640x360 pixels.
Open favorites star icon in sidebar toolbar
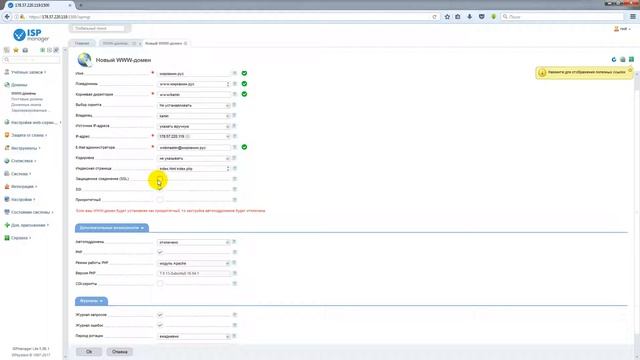coord(16,50)
